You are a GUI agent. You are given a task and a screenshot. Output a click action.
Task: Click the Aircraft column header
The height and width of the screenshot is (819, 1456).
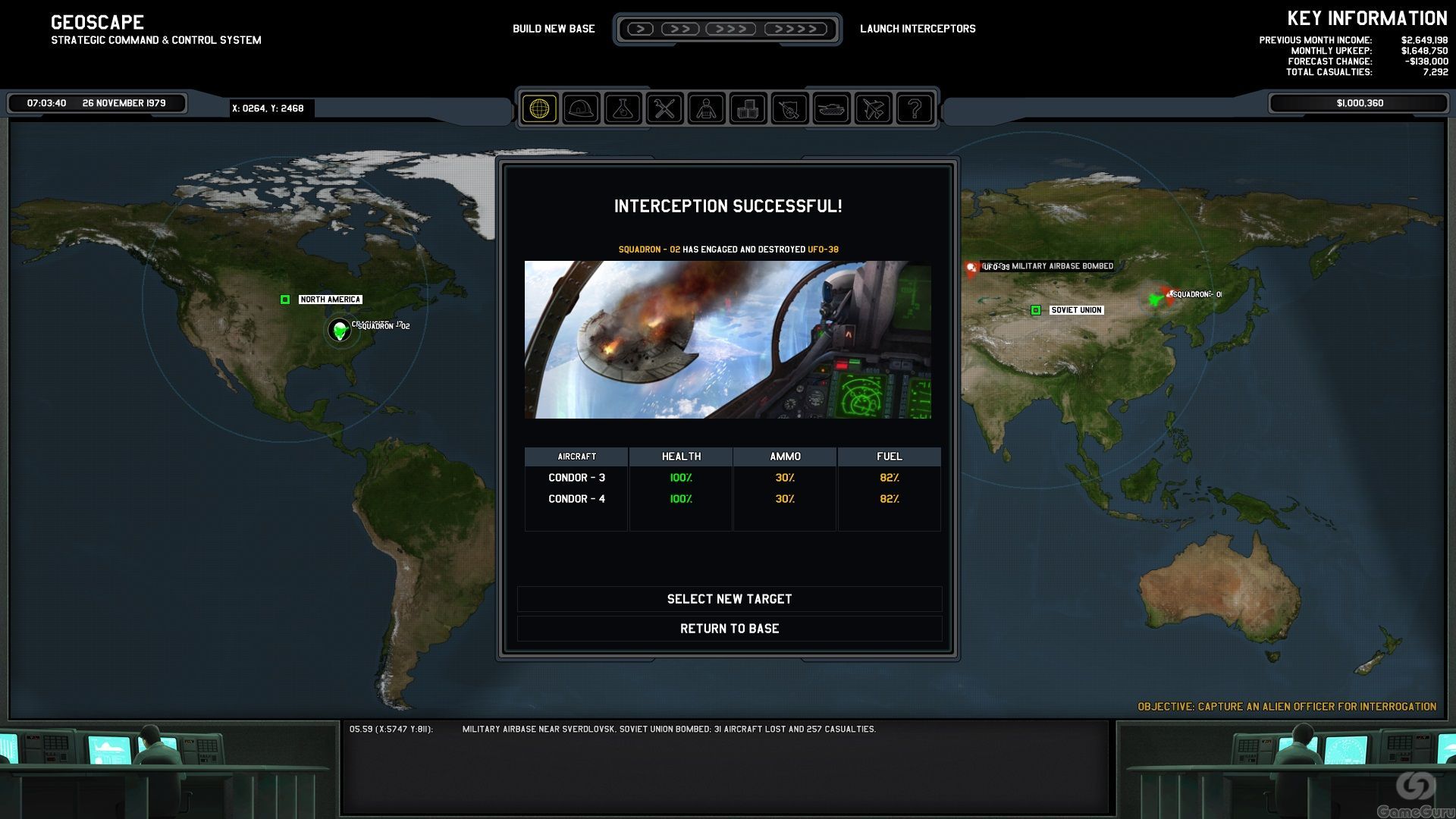[576, 457]
